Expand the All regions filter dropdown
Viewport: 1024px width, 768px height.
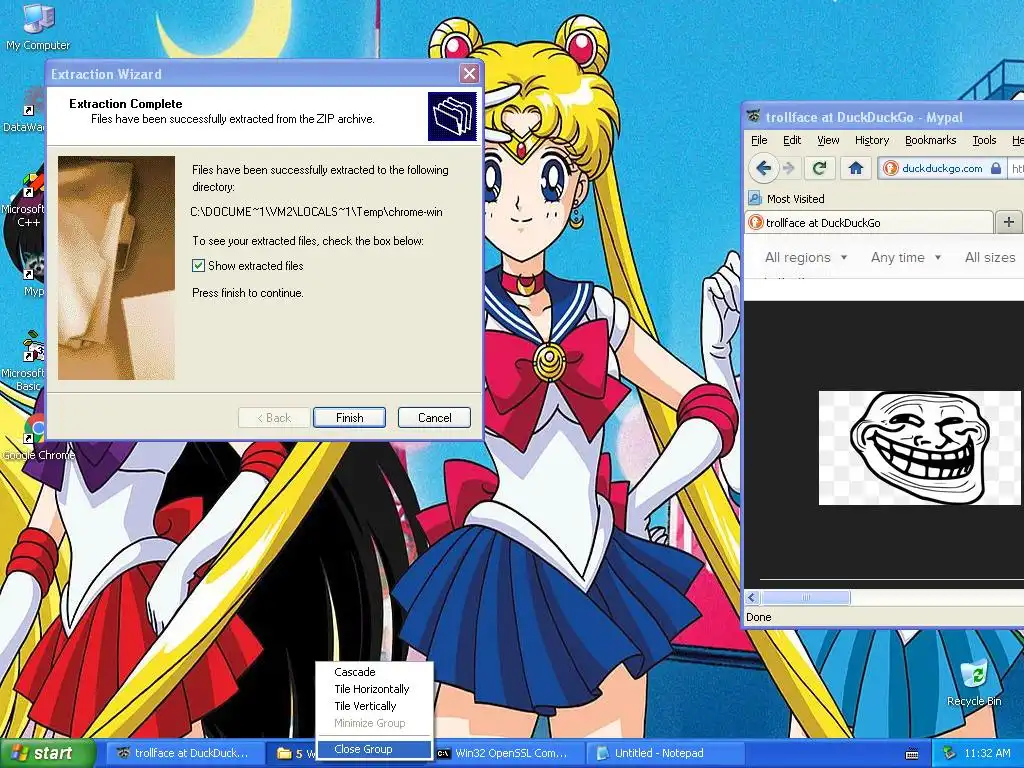tap(806, 257)
